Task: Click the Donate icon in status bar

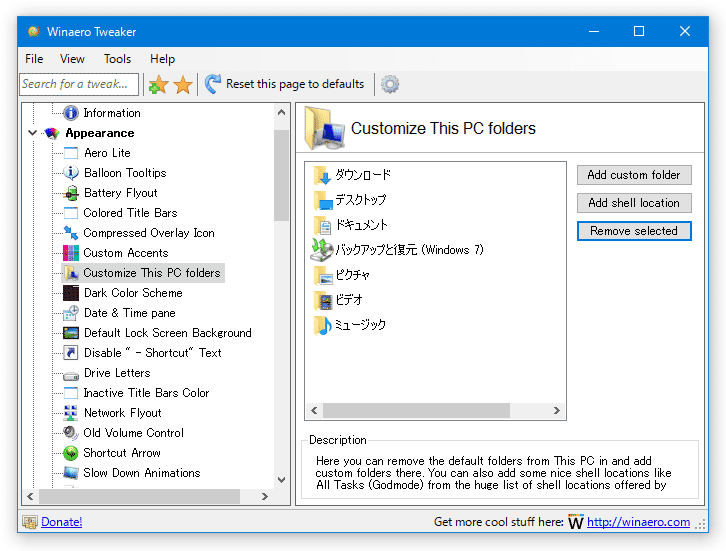Action: (x=30, y=522)
